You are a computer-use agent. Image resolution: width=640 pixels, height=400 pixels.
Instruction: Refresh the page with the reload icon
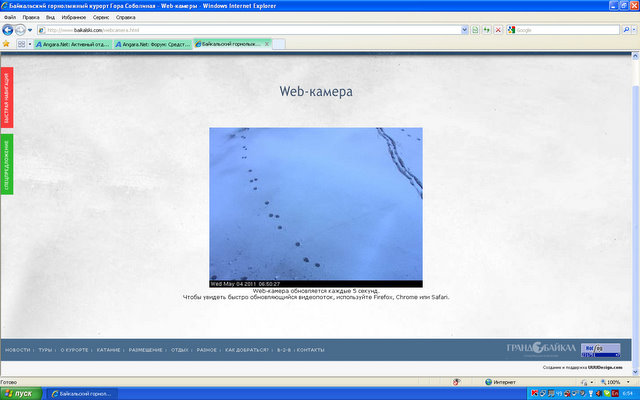coord(487,30)
